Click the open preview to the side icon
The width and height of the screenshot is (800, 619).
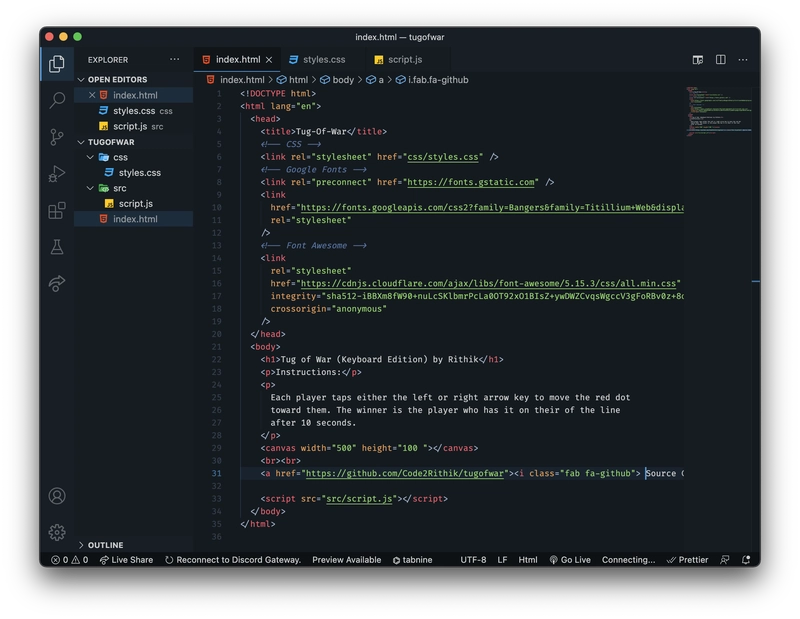(697, 60)
